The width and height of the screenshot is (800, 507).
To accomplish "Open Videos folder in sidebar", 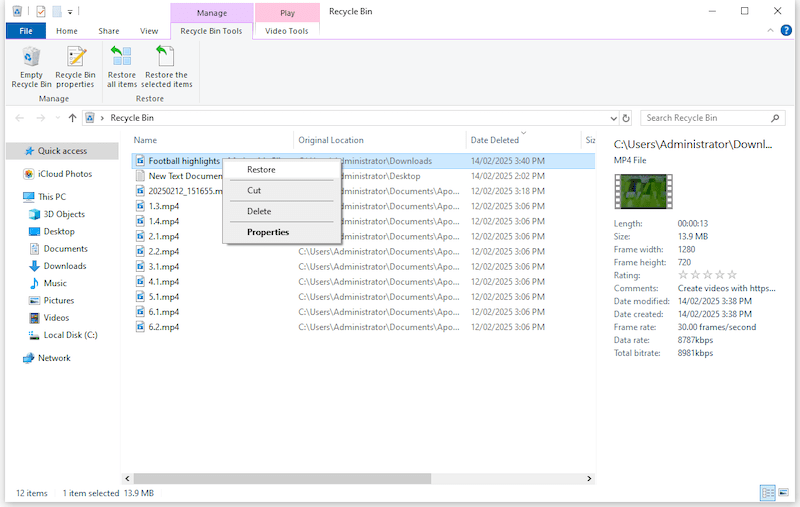I will [x=56, y=318].
